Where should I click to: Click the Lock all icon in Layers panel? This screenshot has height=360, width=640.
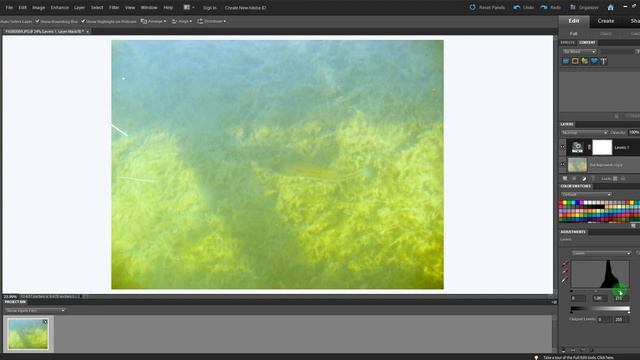(x=623, y=179)
